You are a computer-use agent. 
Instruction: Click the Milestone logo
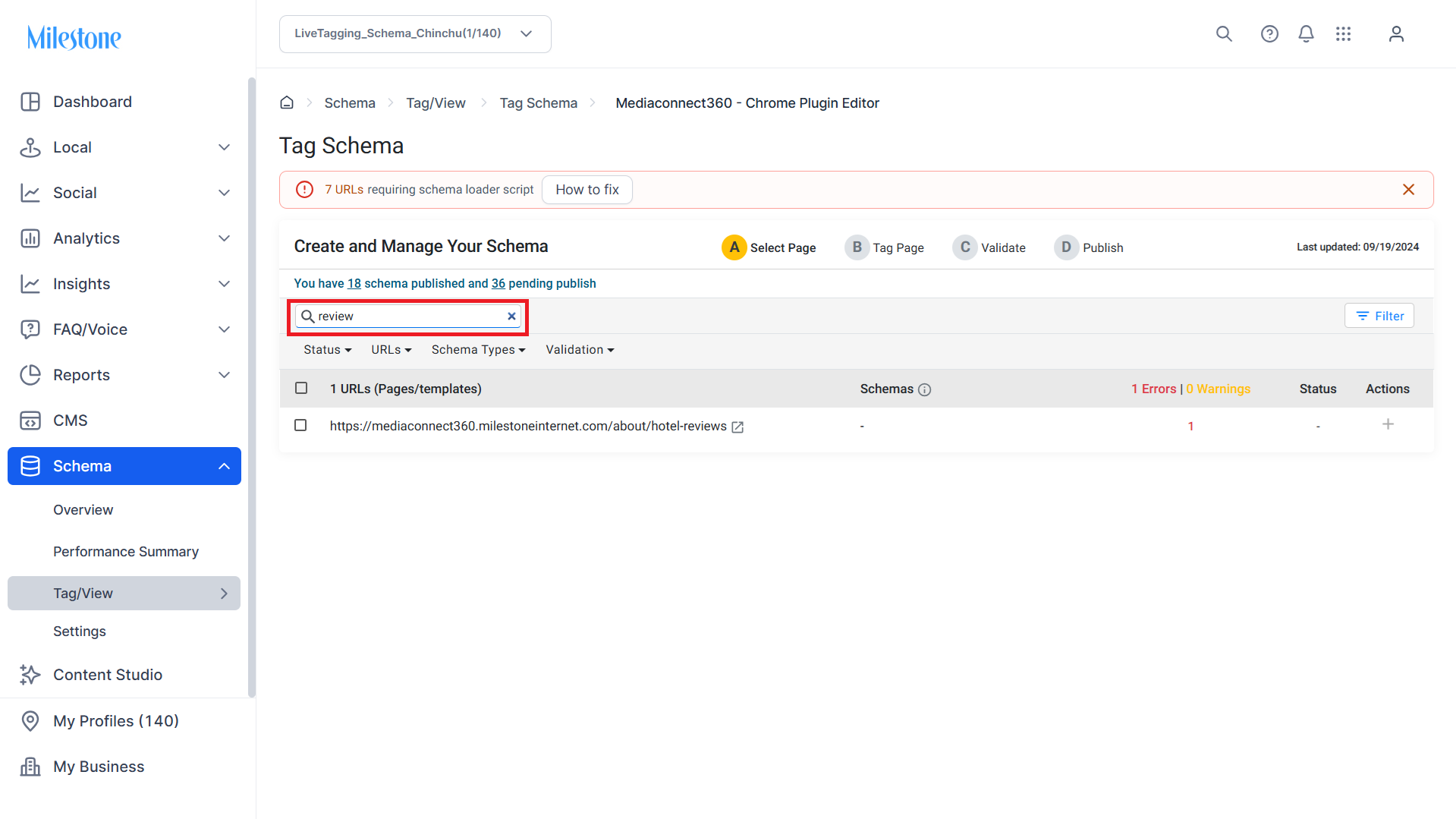(74, 37)
